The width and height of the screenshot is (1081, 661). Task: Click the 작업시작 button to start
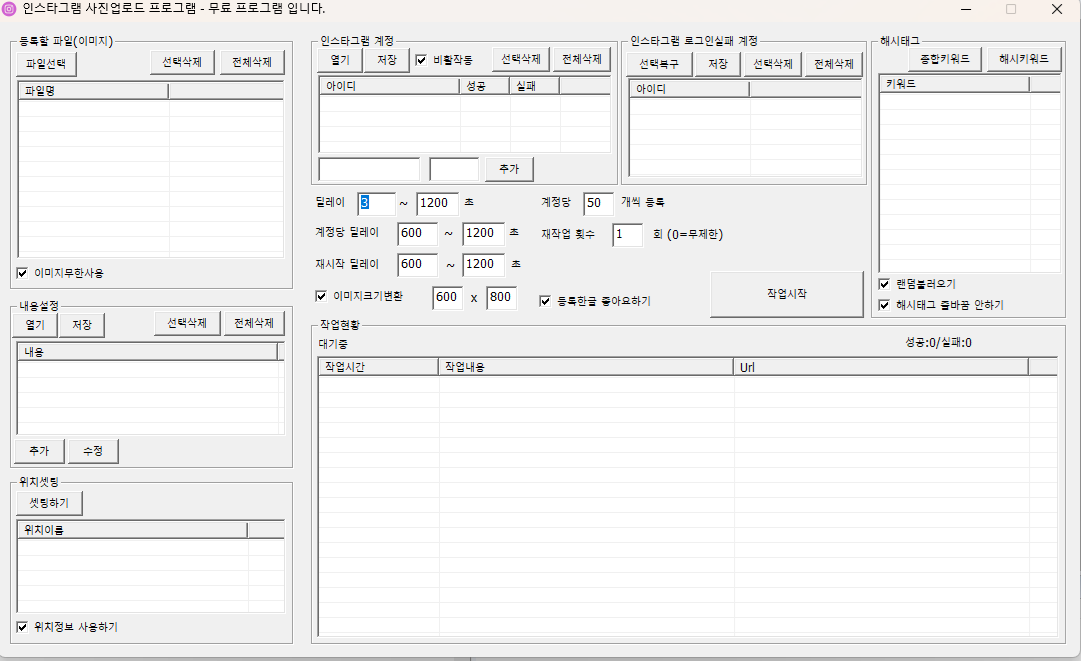[787, 294]
